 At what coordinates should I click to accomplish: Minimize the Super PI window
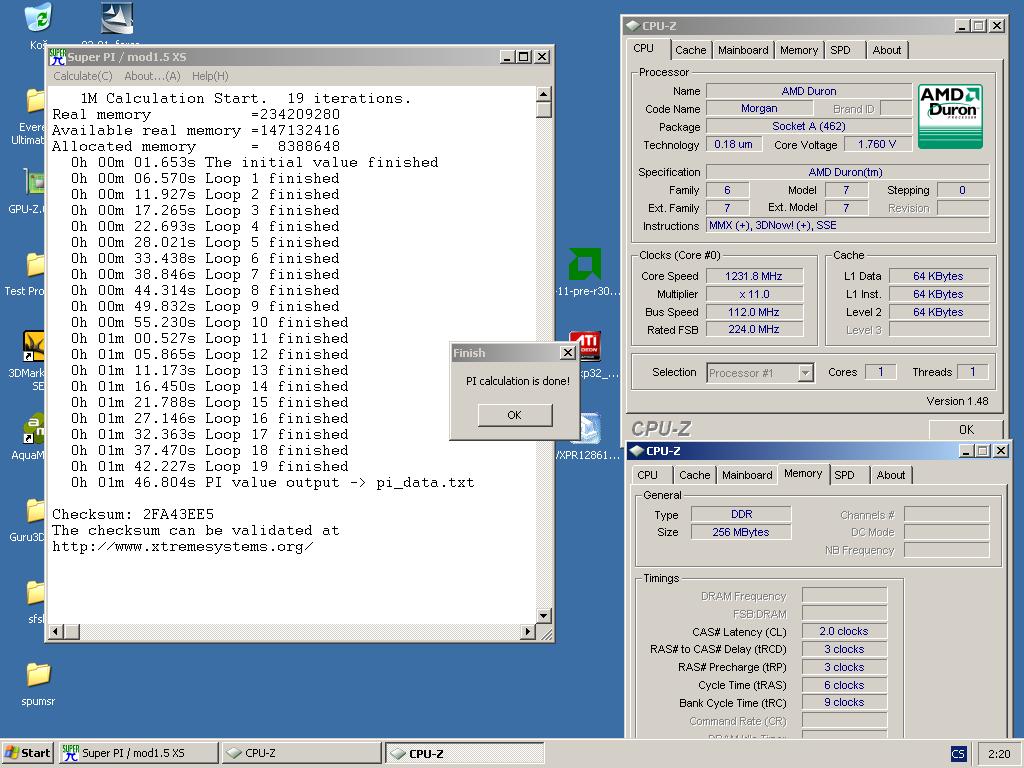507,57
